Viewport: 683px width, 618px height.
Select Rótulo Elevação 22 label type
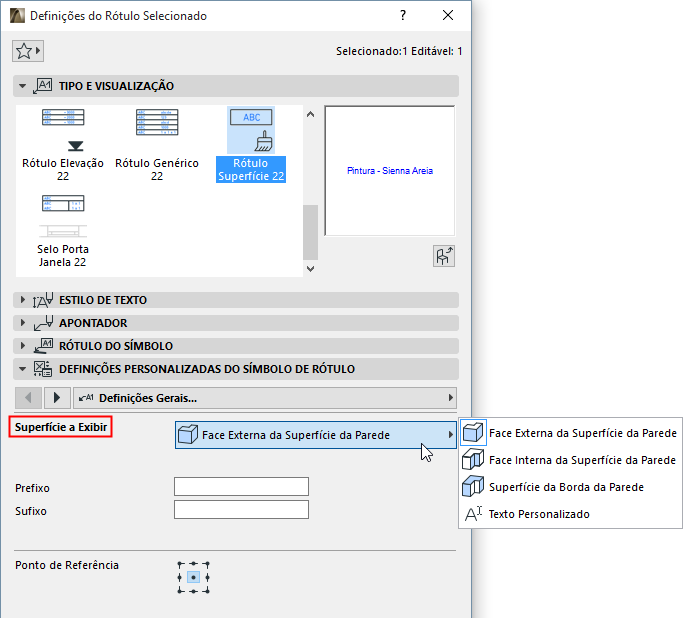click(x=63, y=145)
